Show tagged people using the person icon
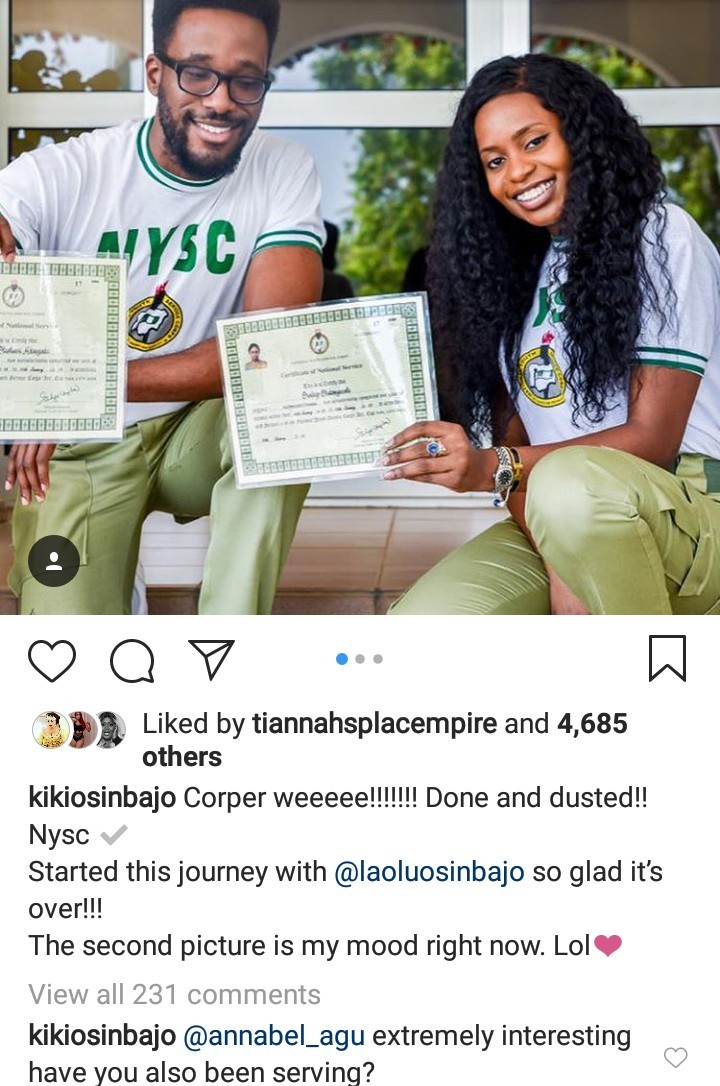720x1086 pixels. 54,562
